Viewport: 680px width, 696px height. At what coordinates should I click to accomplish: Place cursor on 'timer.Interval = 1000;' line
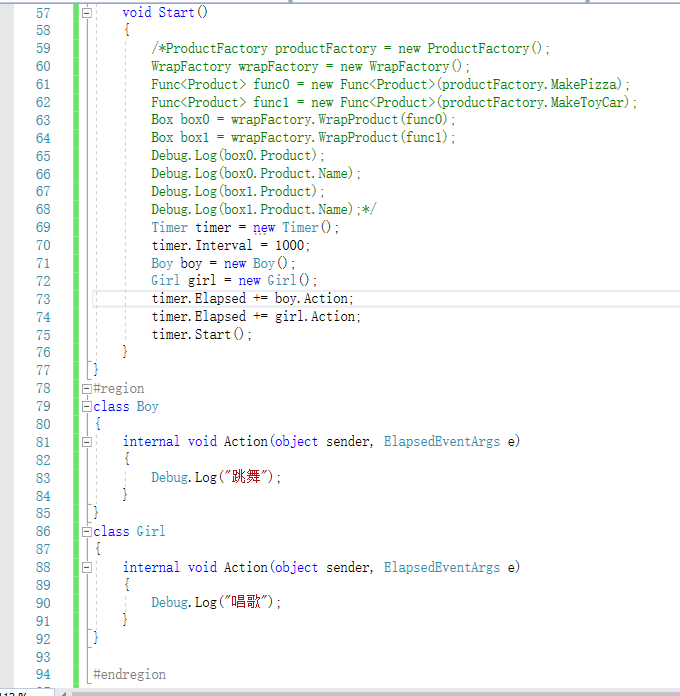click(230, 245)
